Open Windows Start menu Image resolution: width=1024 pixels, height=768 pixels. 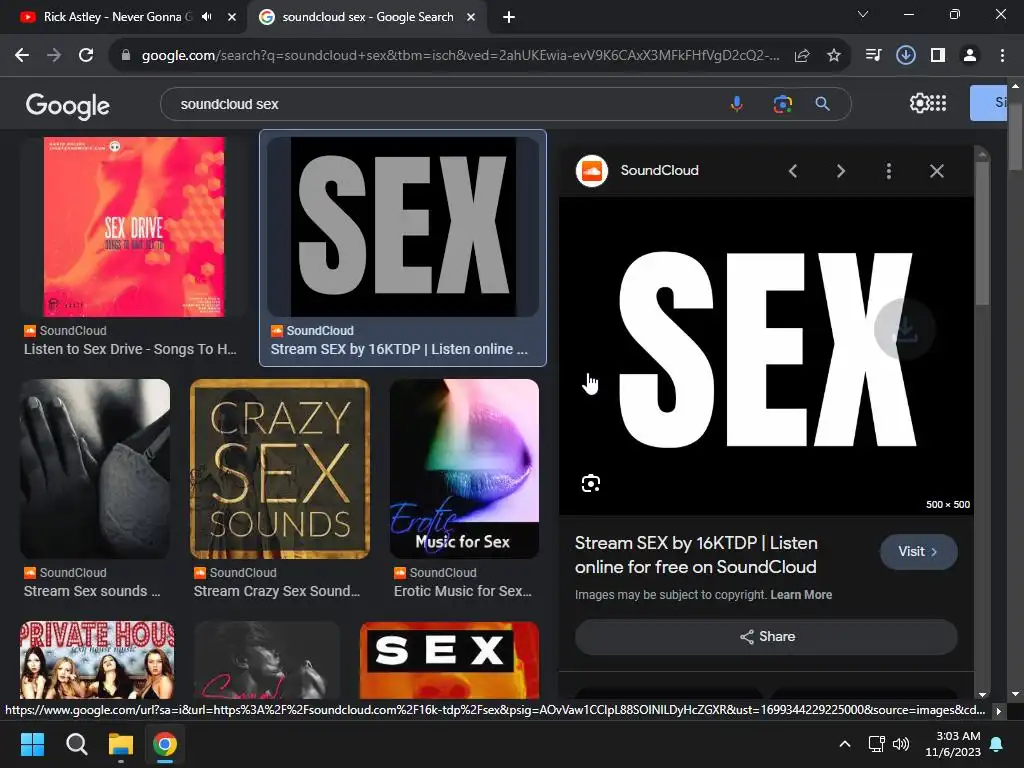click(x=32, y=744)
